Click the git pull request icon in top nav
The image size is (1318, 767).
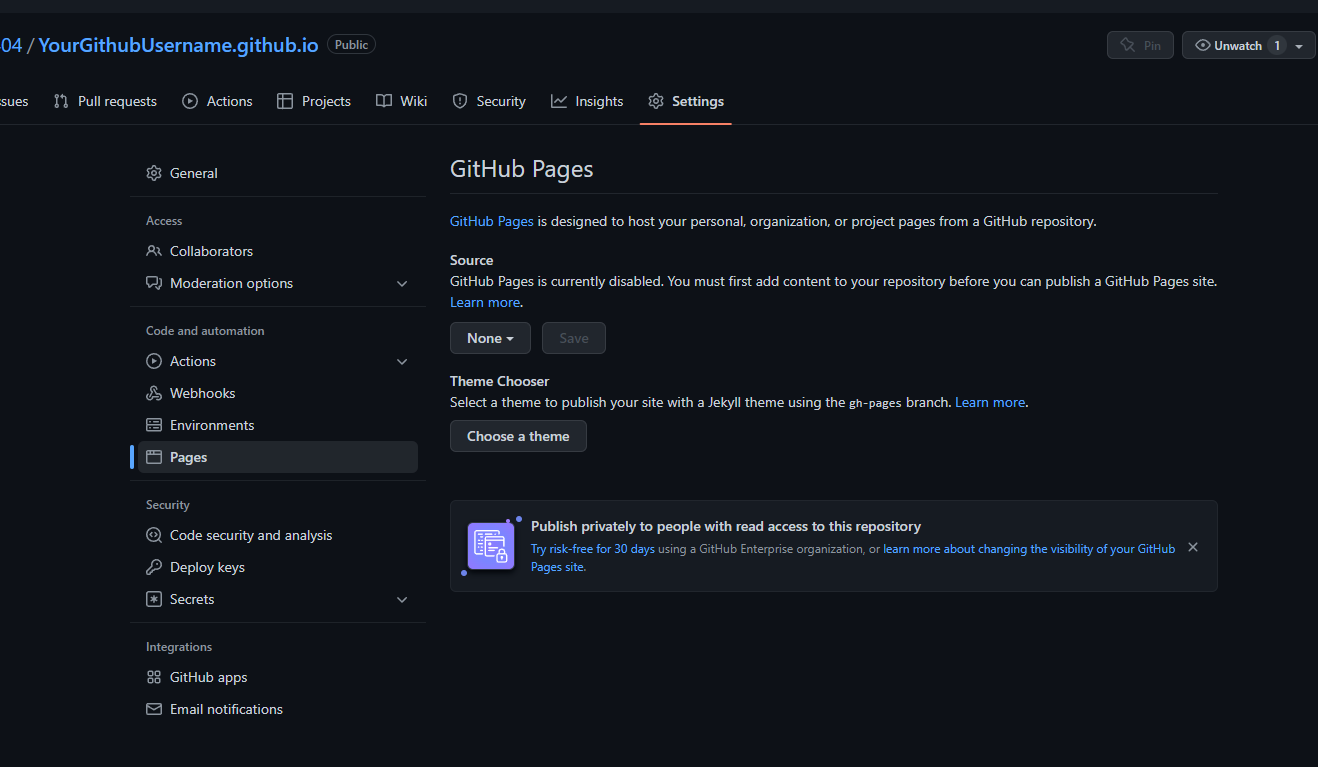click(x=61, y=101)
